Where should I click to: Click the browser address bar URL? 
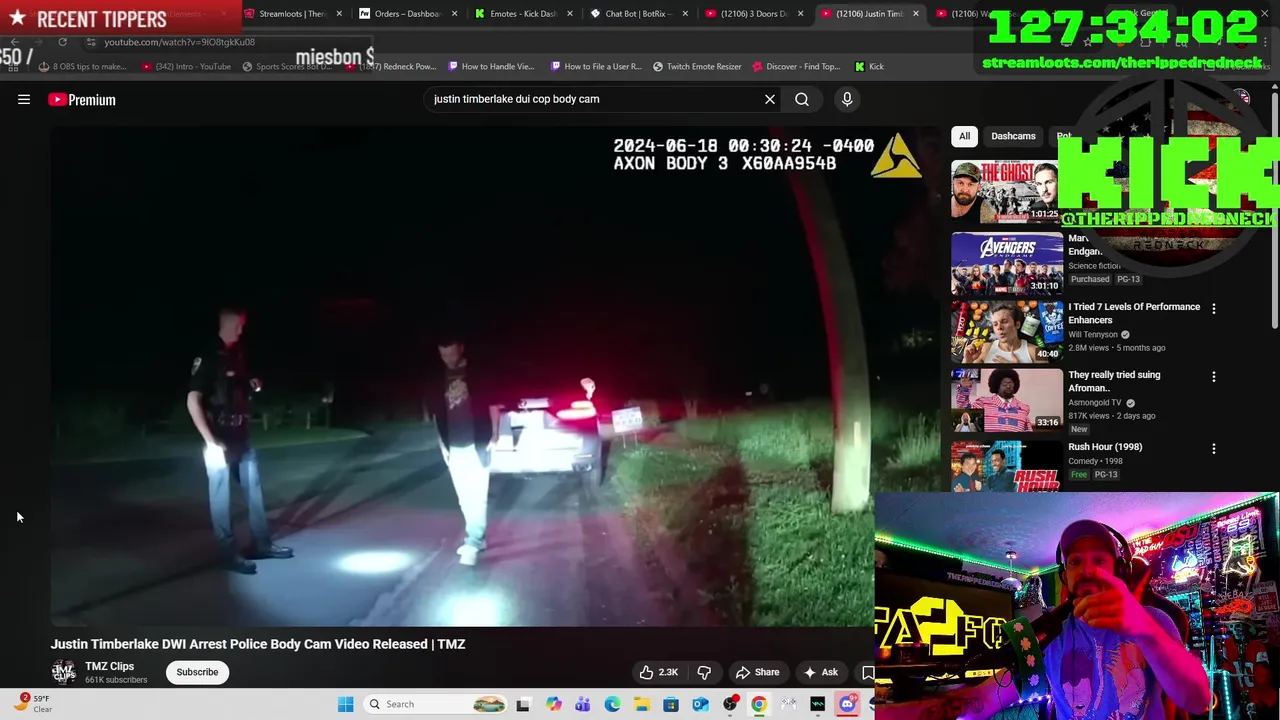[179, 42]
